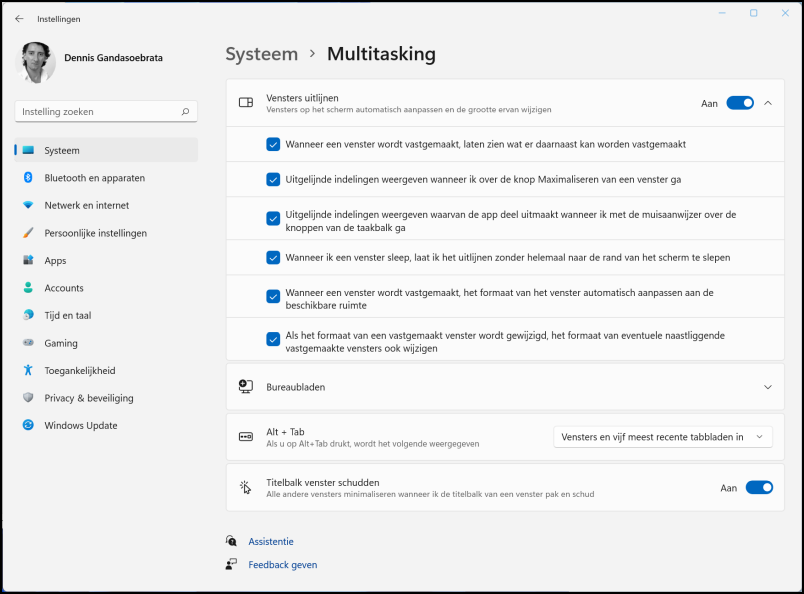The height and width of the screenshot is (594, 804).
Task: Click the Titelbalk venster schudden cursor icon
Action: pos(246,487)
